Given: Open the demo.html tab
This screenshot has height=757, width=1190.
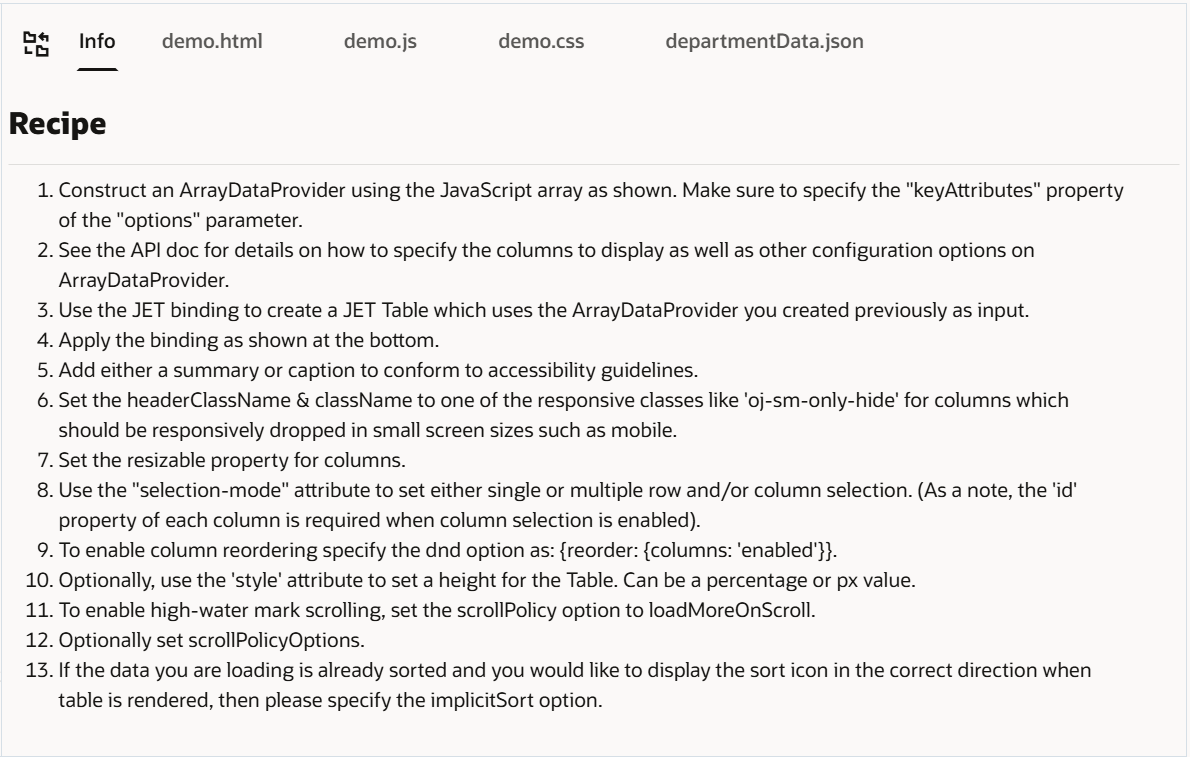Looking at the screenshot, I should (212, 42).
